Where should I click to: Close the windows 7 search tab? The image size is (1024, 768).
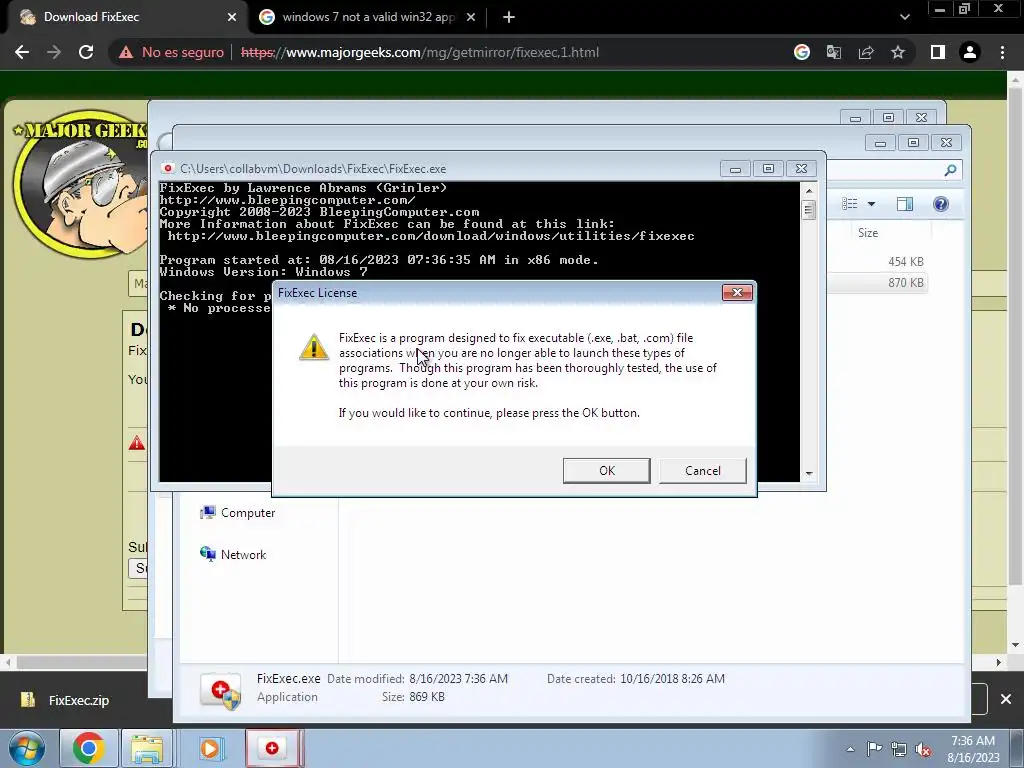(471, 18)
